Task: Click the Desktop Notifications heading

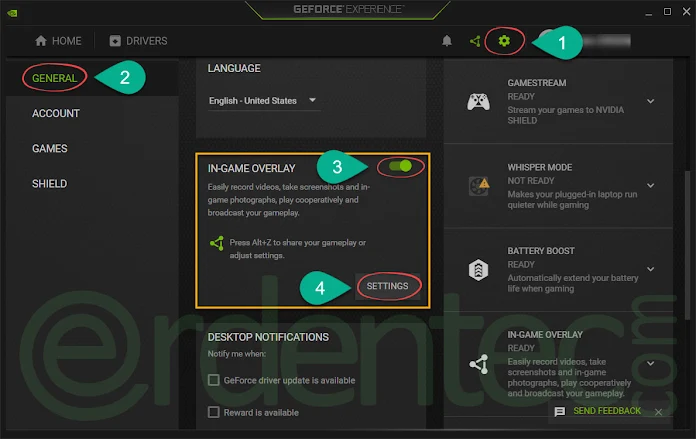Action: 268,337
